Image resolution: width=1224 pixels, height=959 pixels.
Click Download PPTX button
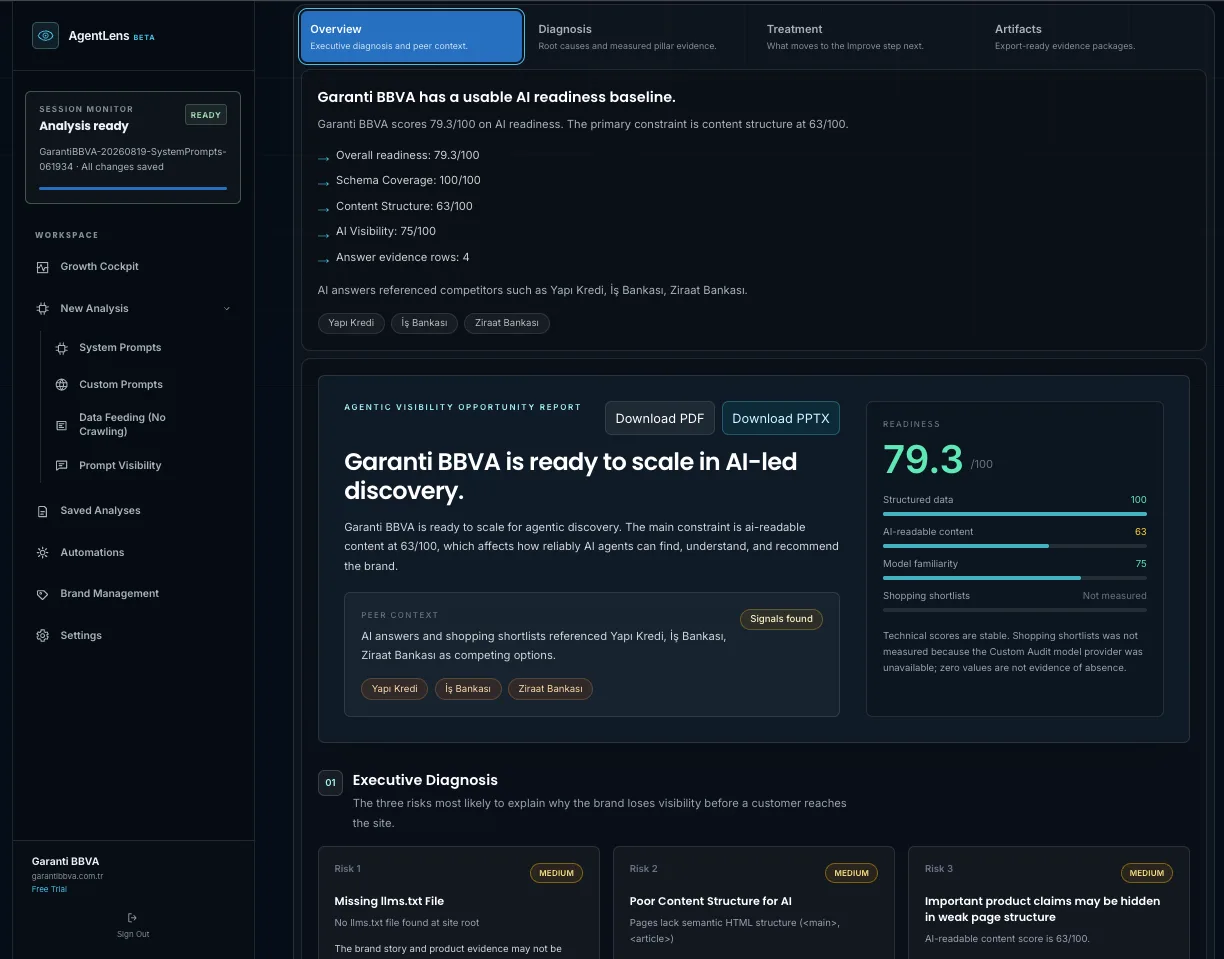[x=781, y=418]
